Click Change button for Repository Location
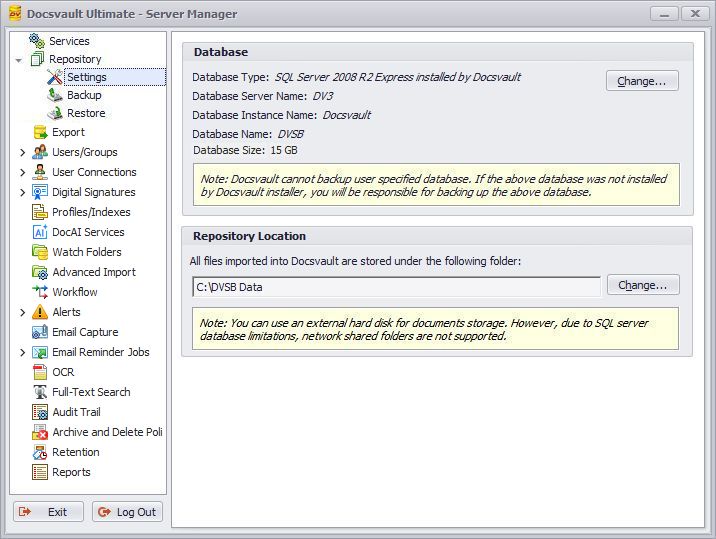Screen dimensions: 716x539 pos(643,285)
